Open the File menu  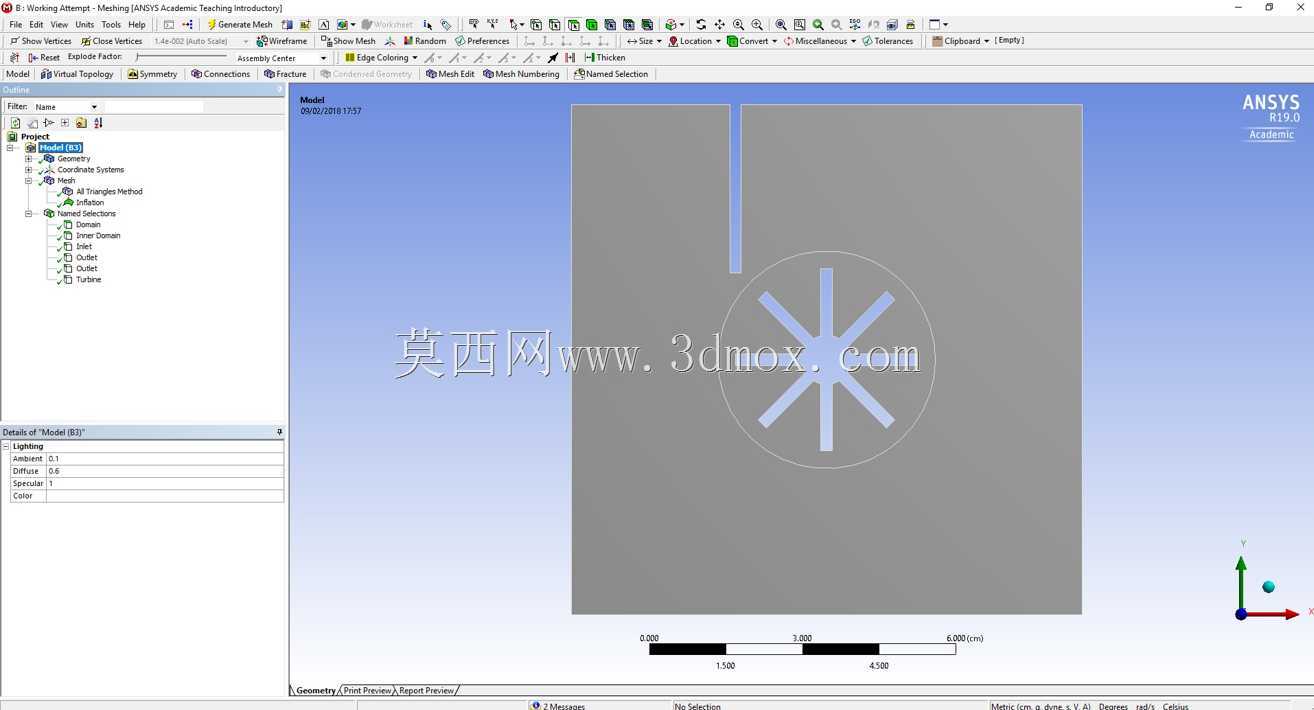click(x=16, y=24)
